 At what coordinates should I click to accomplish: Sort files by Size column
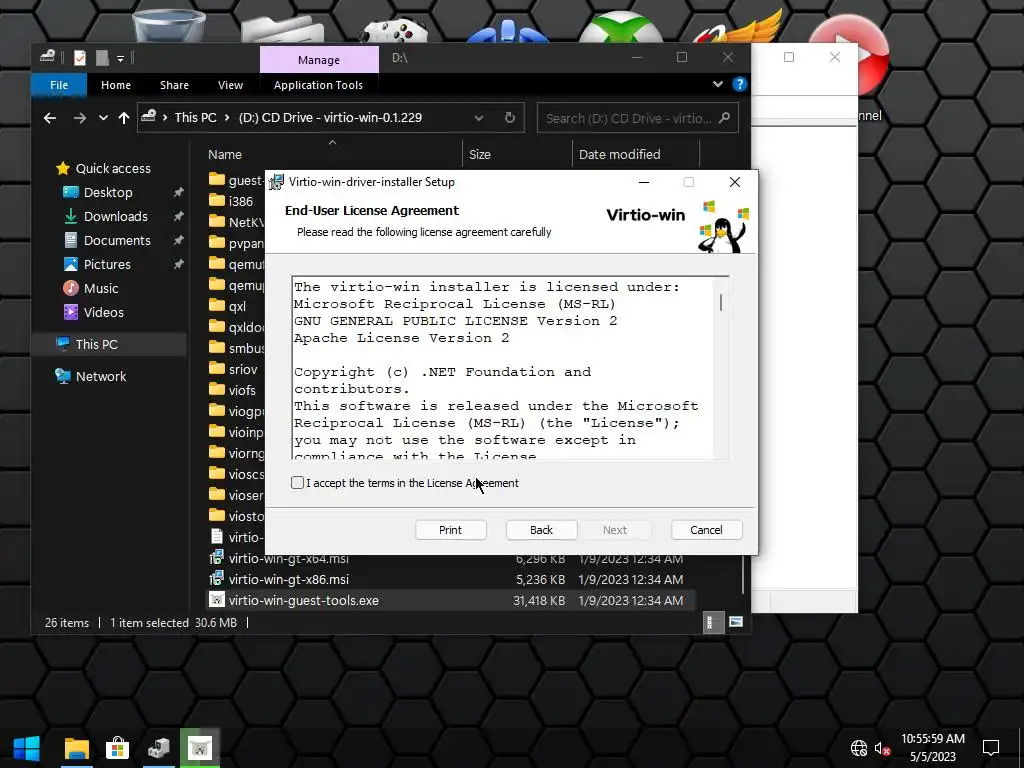480,155
